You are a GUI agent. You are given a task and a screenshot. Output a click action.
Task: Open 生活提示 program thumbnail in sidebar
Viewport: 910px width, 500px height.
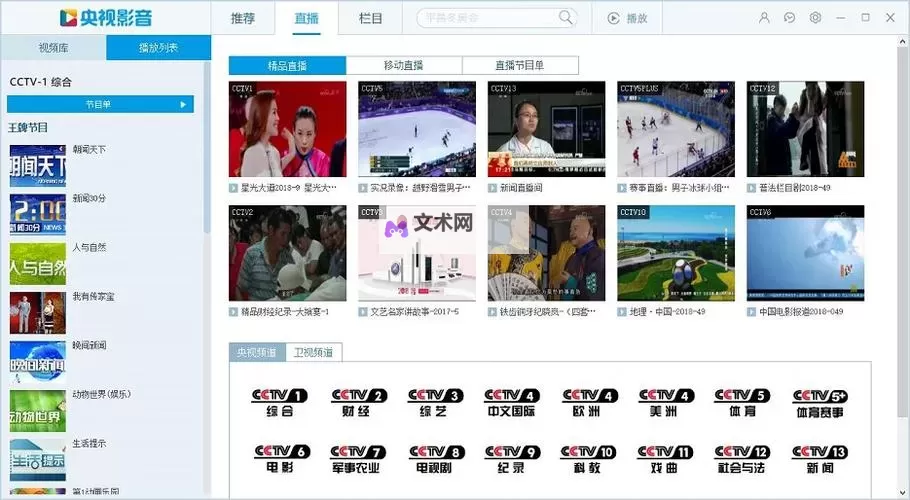38,460
